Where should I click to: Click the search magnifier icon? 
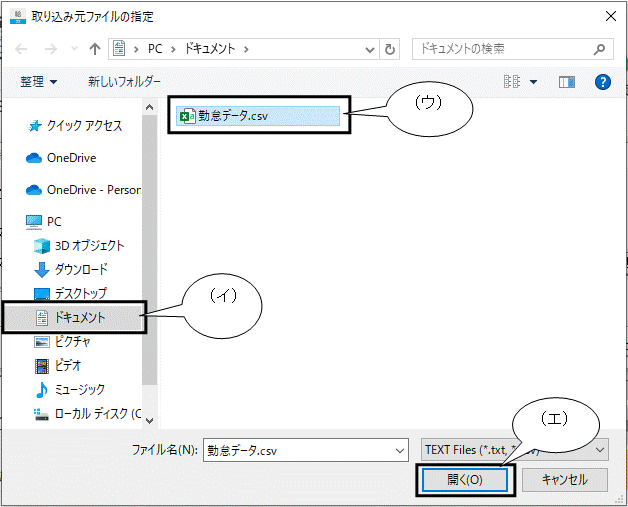[x=600, y=49]
